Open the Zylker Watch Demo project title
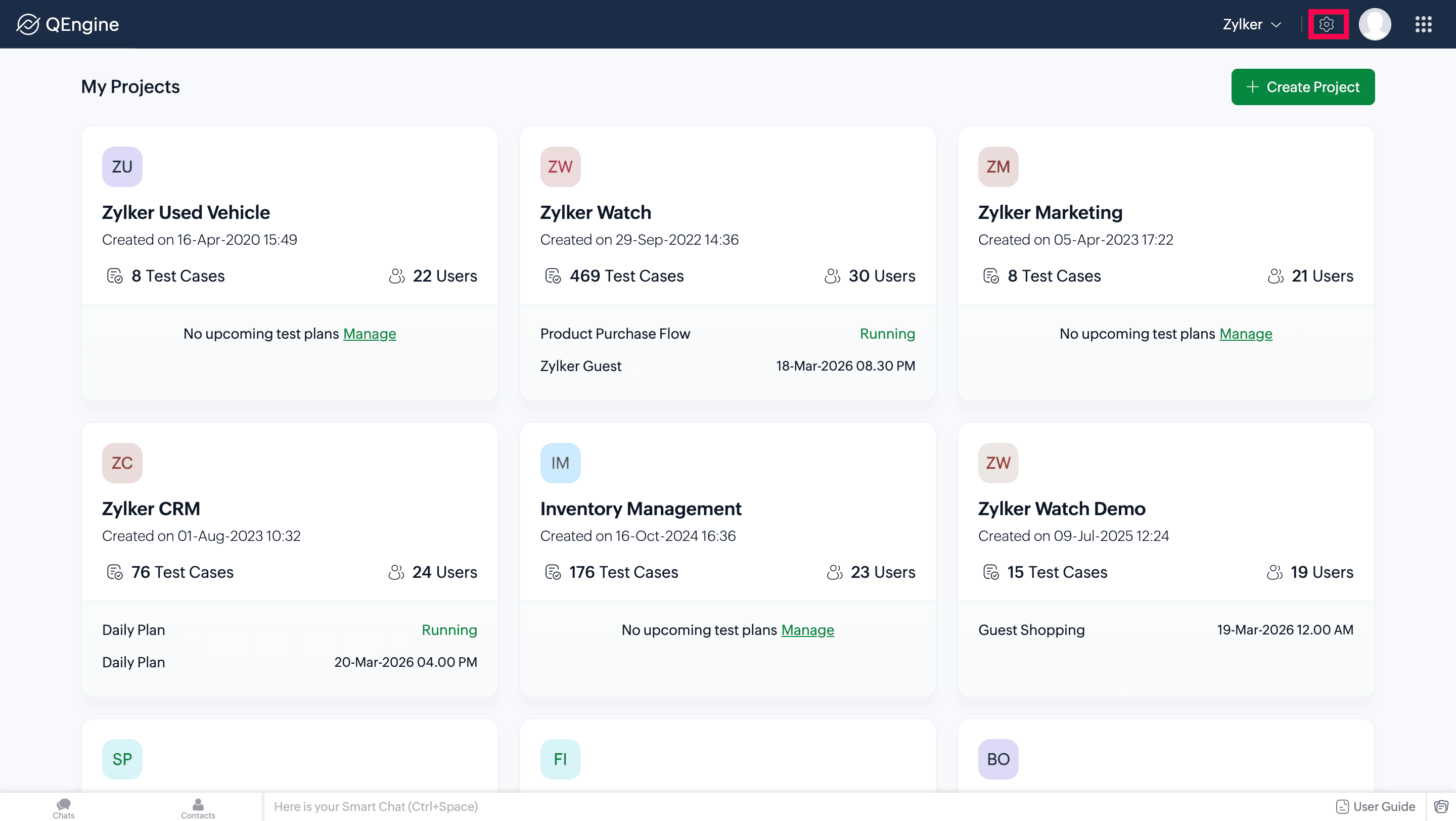Image resolution: width=1456 pixels, height=821 pixels. [x=1062, y=509]
